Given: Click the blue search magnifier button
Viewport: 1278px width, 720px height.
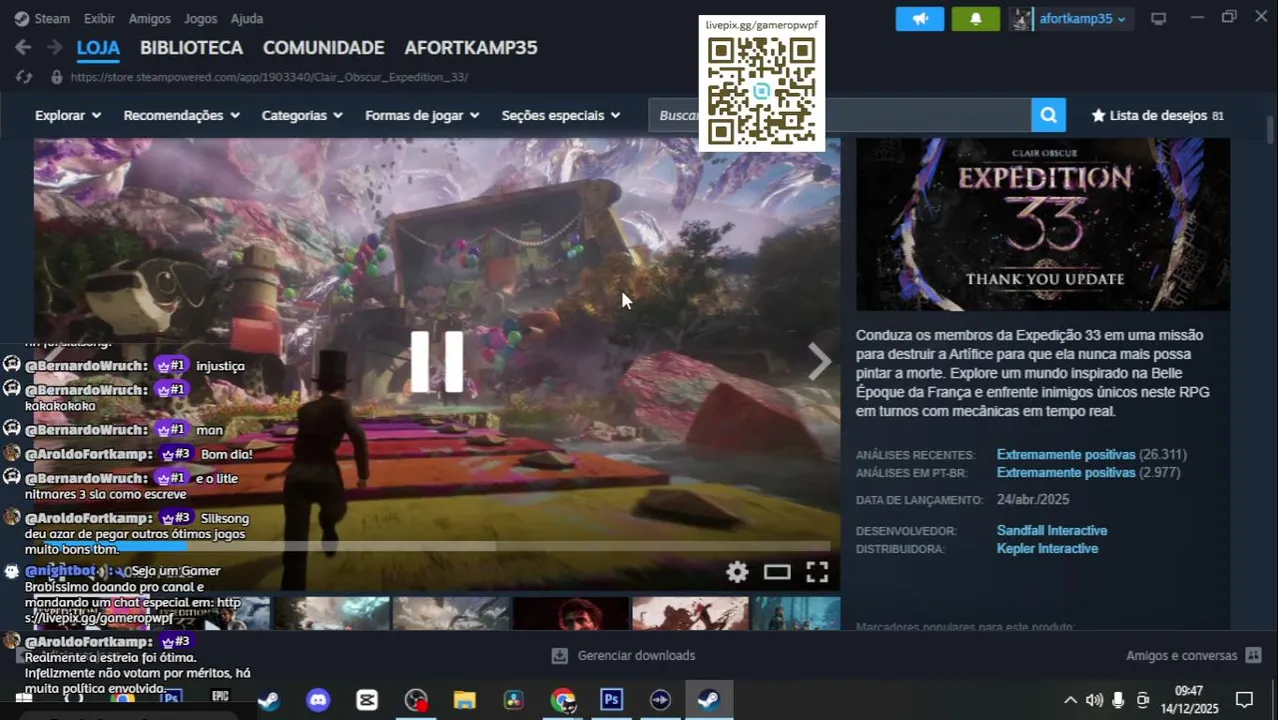Looking at the screenshot, I should tap(1048, 115).
